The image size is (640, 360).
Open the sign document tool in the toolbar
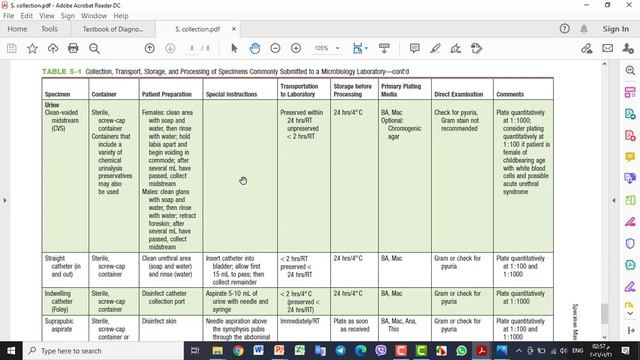click(x=456, y=48)
